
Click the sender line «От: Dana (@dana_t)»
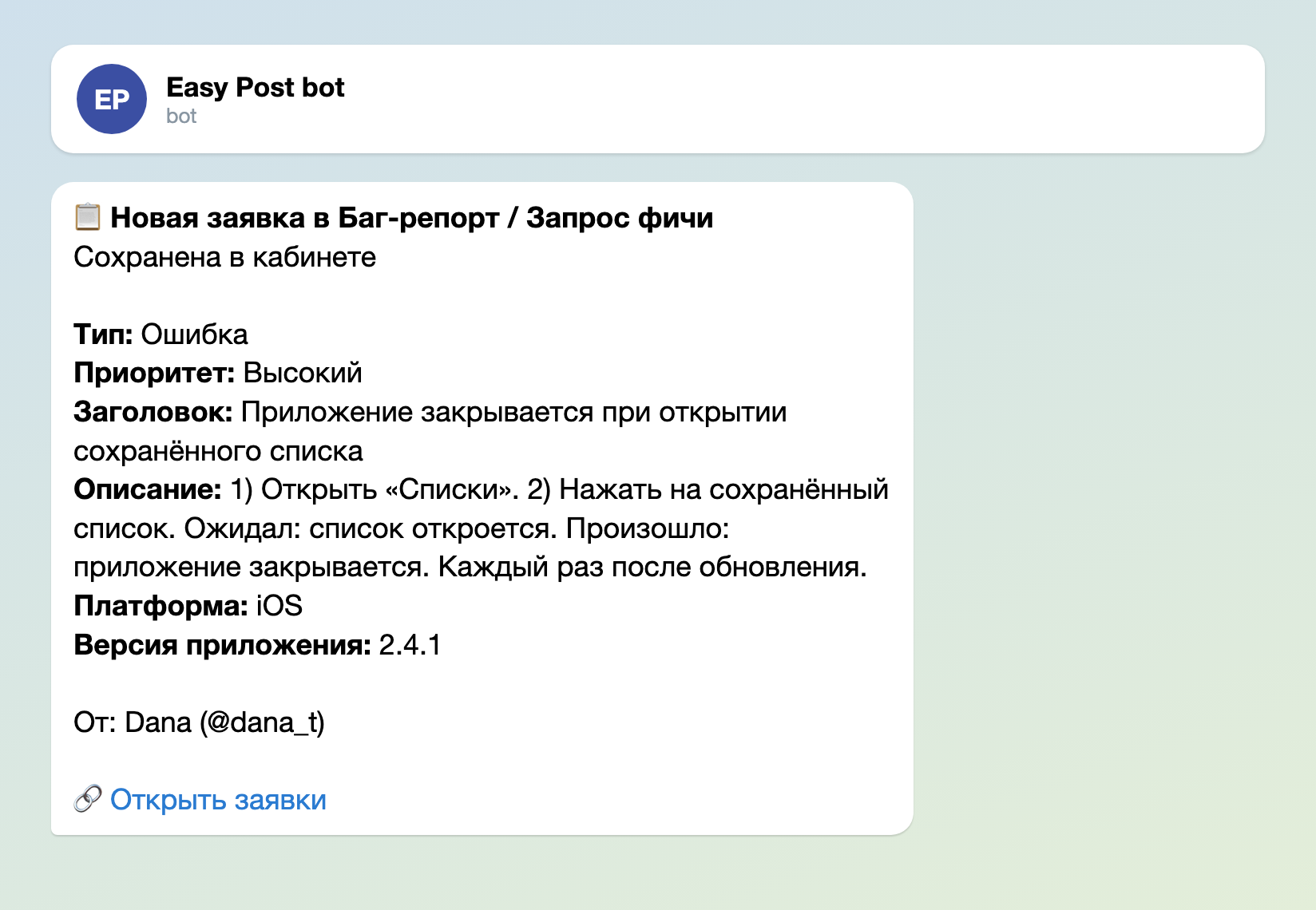199,722
